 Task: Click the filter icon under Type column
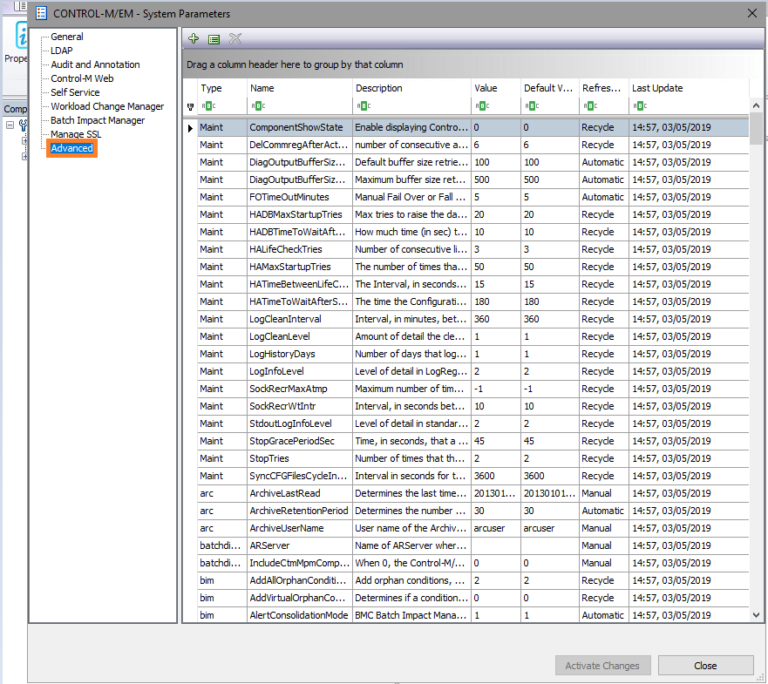click(208, 106)
